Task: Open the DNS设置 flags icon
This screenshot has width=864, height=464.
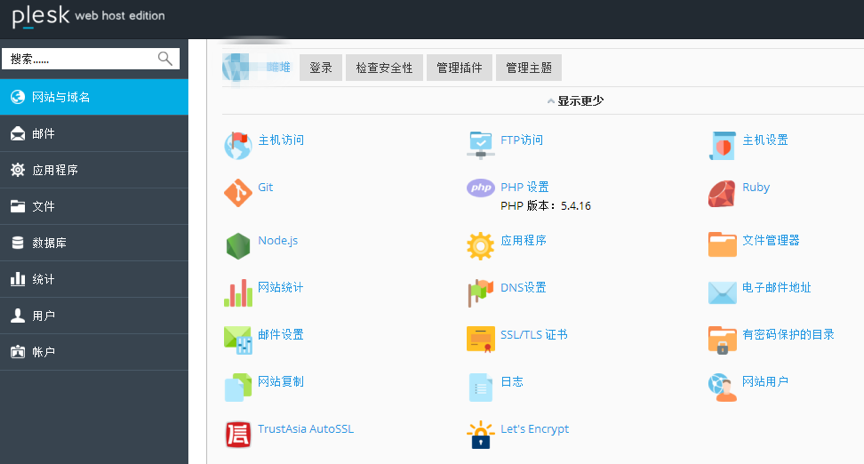Action: pyautogui.click(x=480, y=293)
